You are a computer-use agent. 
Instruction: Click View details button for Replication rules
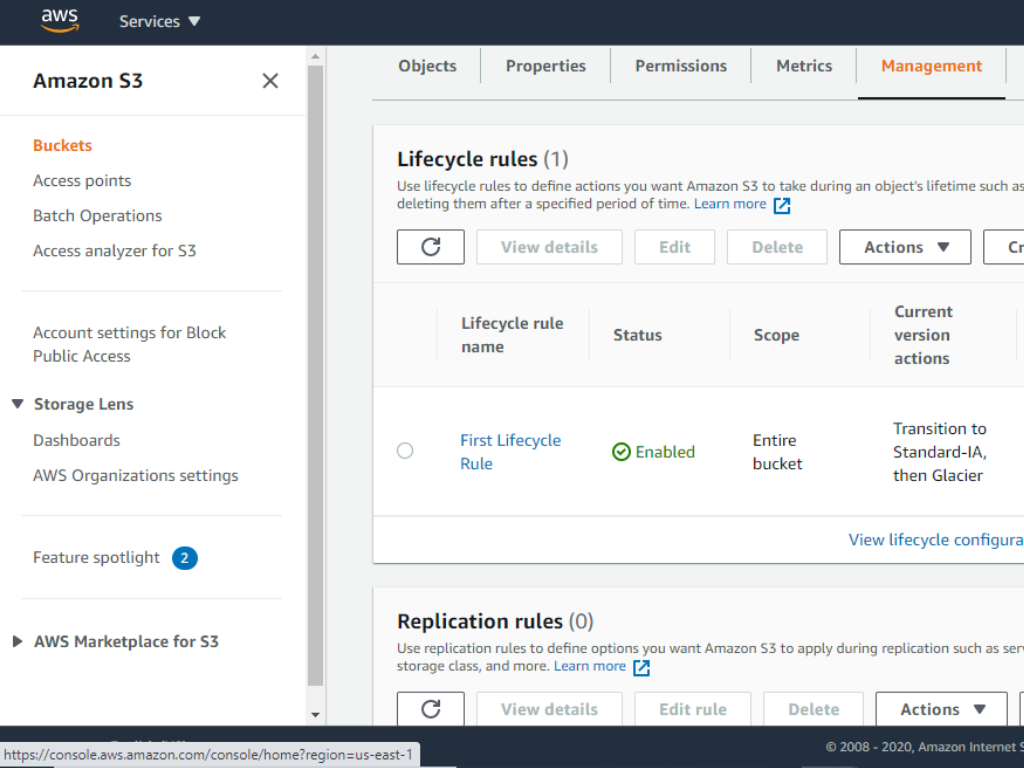[x=549, y=709]
